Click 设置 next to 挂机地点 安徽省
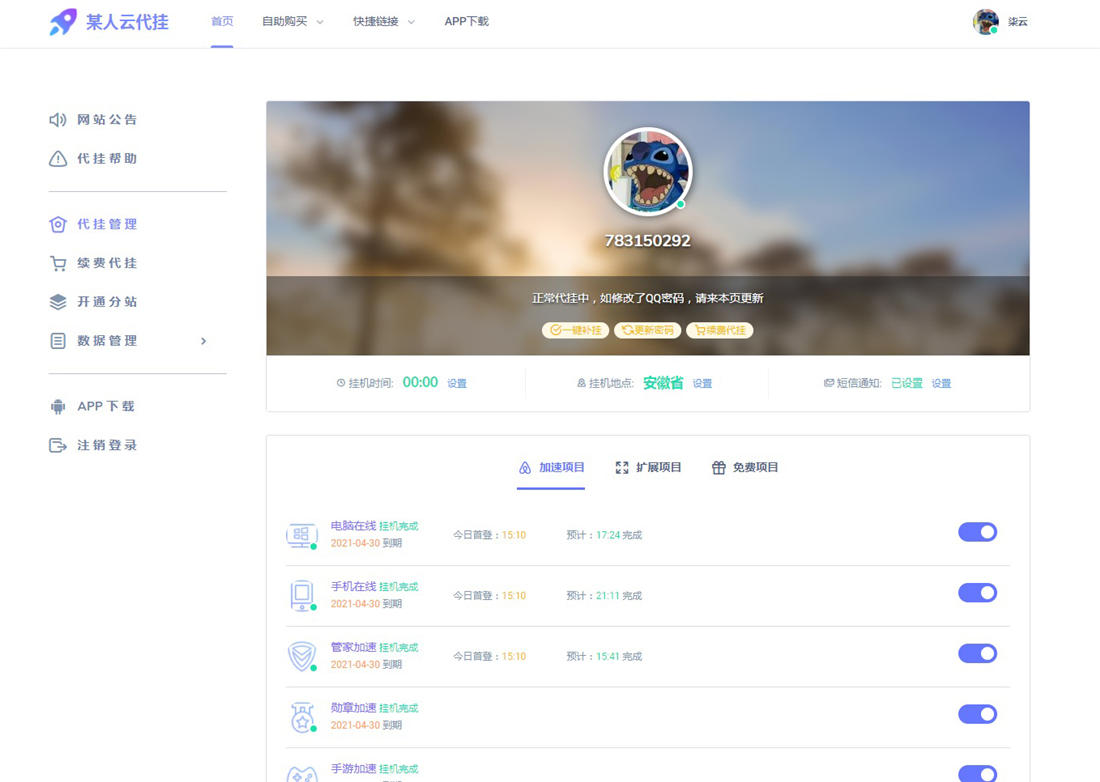Image resolution: width=1100 pixels, height=782 pixels. (x=702, y=383)
